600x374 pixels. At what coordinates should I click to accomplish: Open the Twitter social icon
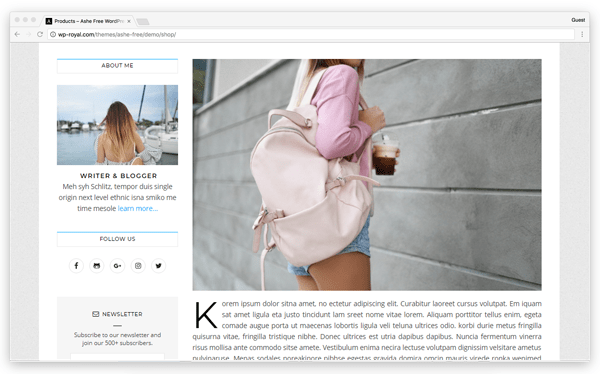click(158, 266)
